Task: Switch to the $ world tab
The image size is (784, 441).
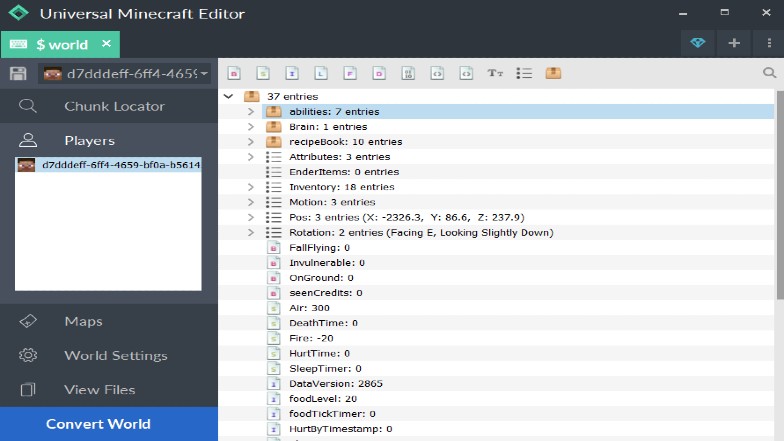Action: [x=62, y=44]
